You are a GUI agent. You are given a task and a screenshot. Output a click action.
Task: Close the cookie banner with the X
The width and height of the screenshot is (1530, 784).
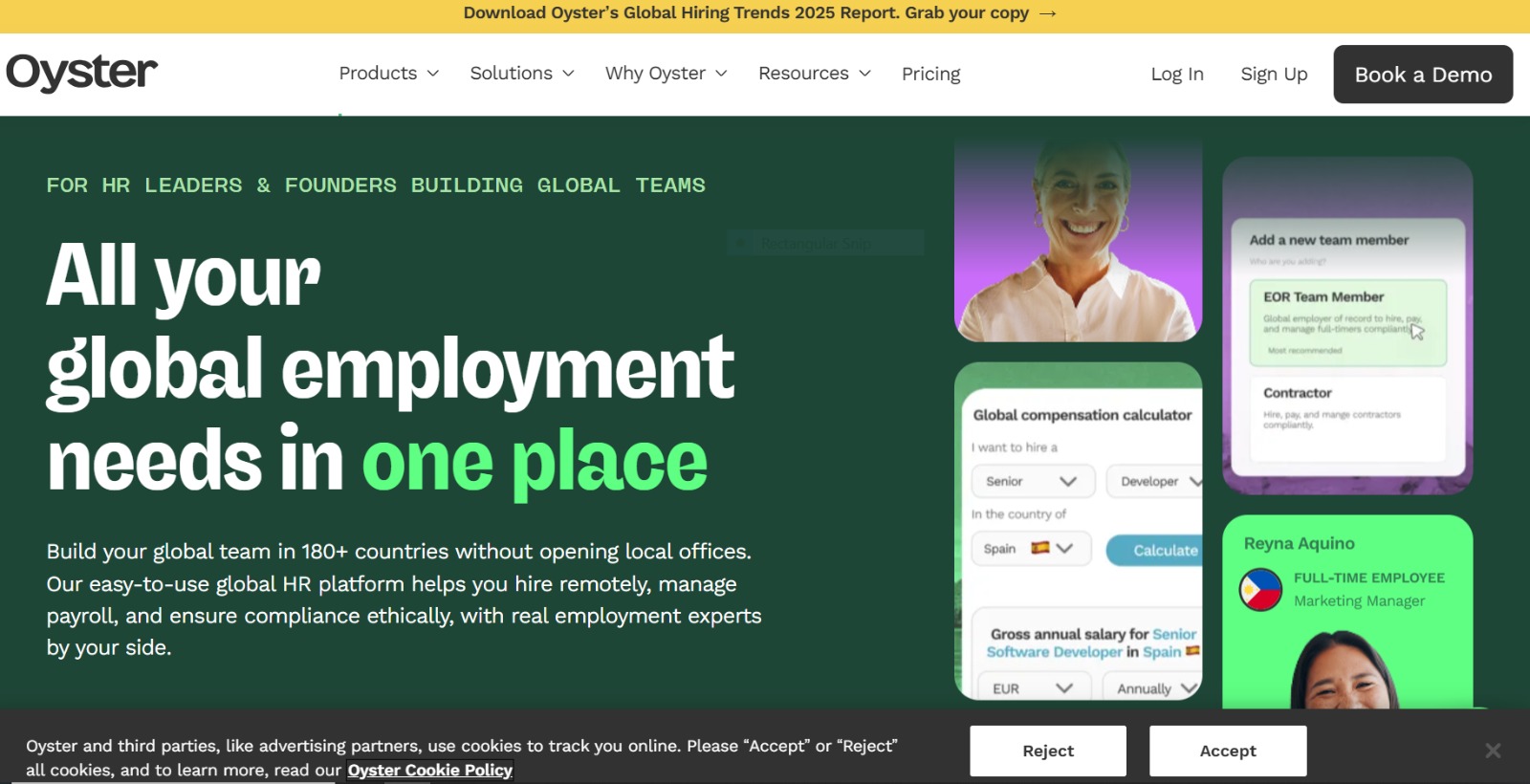click(1493, 751)
